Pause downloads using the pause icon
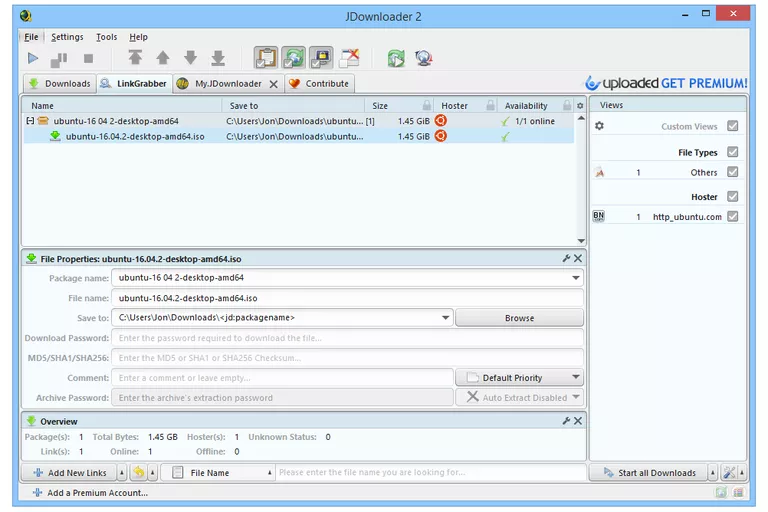768x512 pixels. 59,59
